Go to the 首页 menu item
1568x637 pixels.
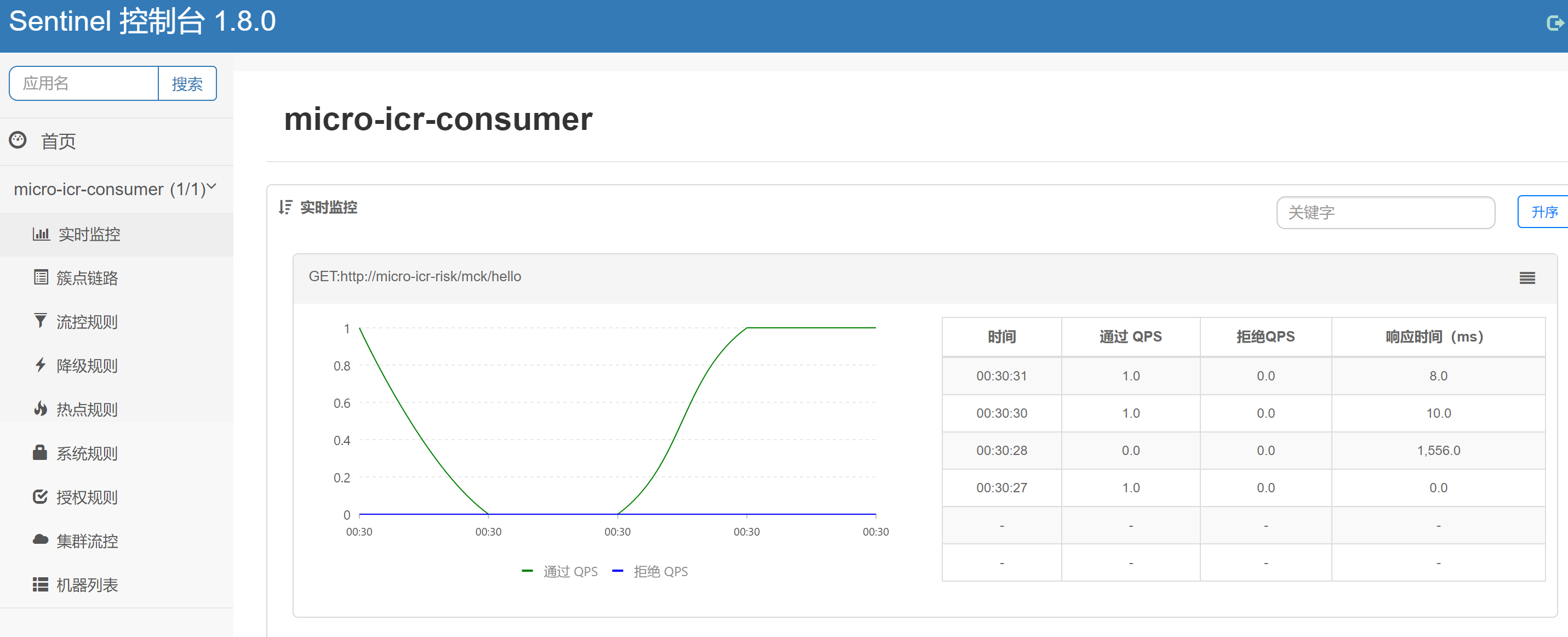[x=58, y=141]
